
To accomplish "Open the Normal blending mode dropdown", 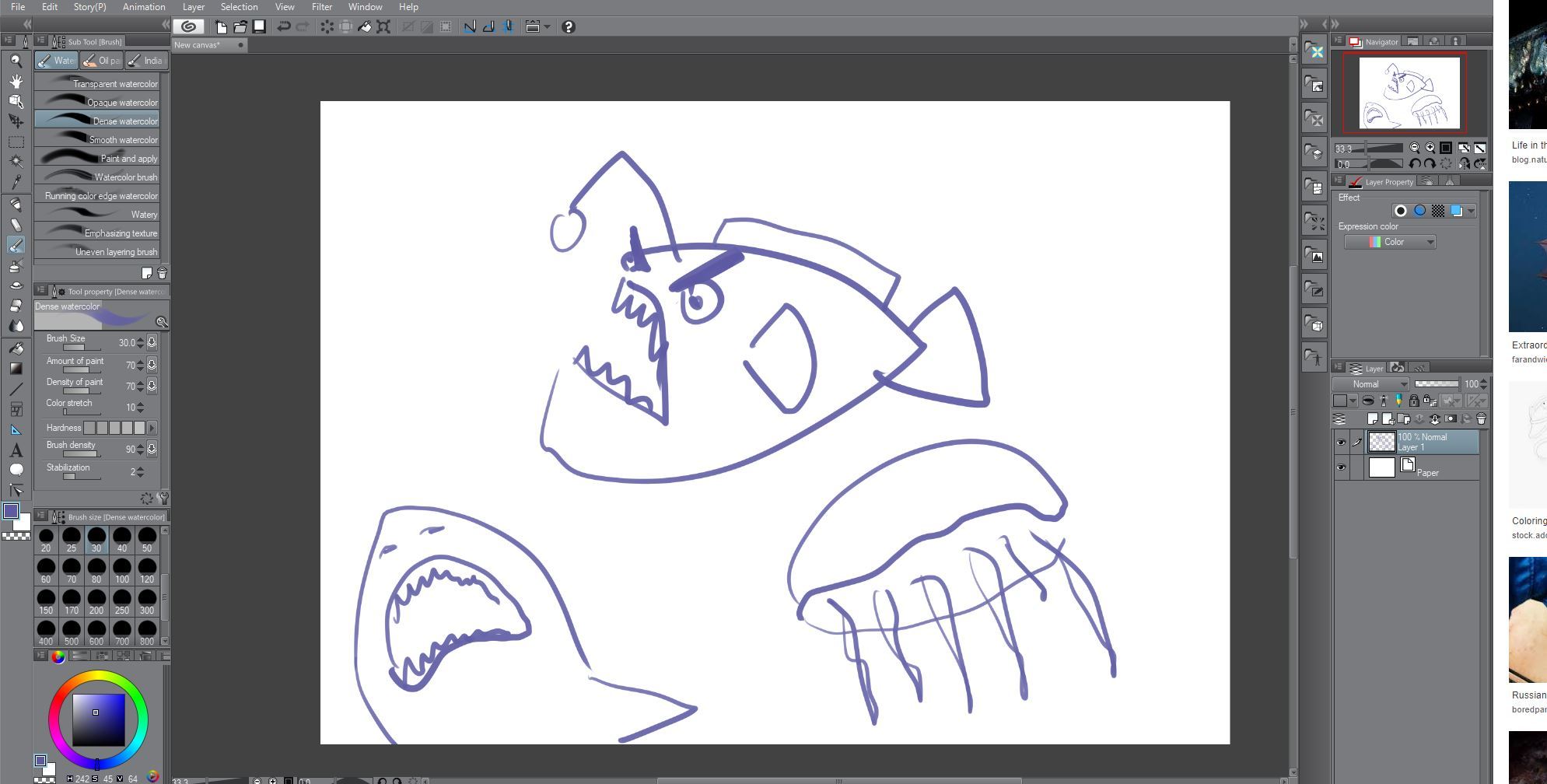I will tap(1370, 383).
